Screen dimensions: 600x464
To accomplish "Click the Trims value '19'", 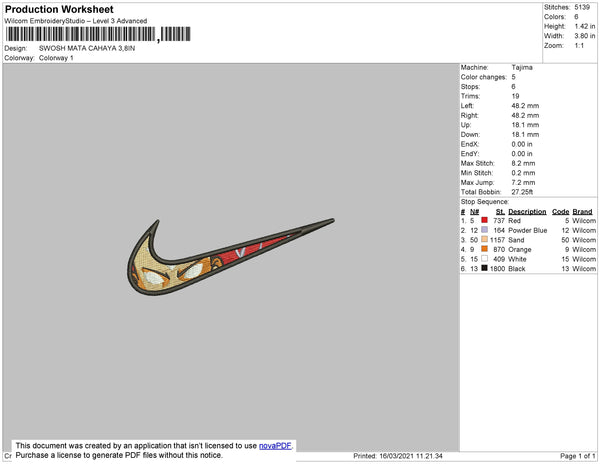I will coord(515,96).
